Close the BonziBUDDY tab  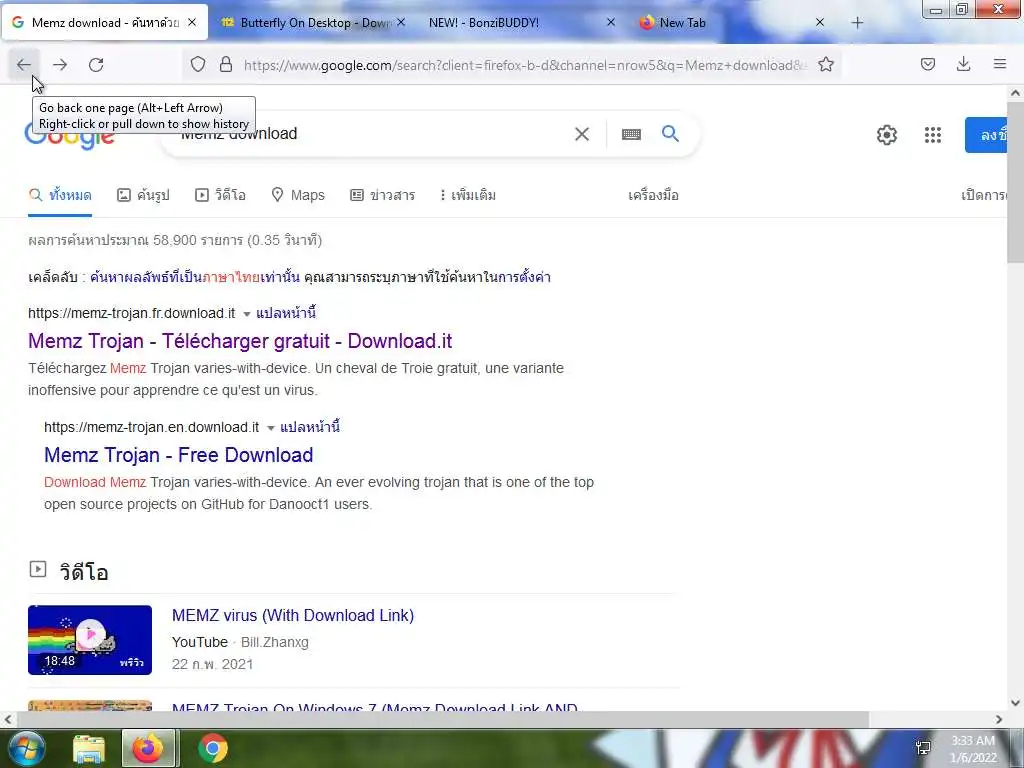click(x=611, y=22)
